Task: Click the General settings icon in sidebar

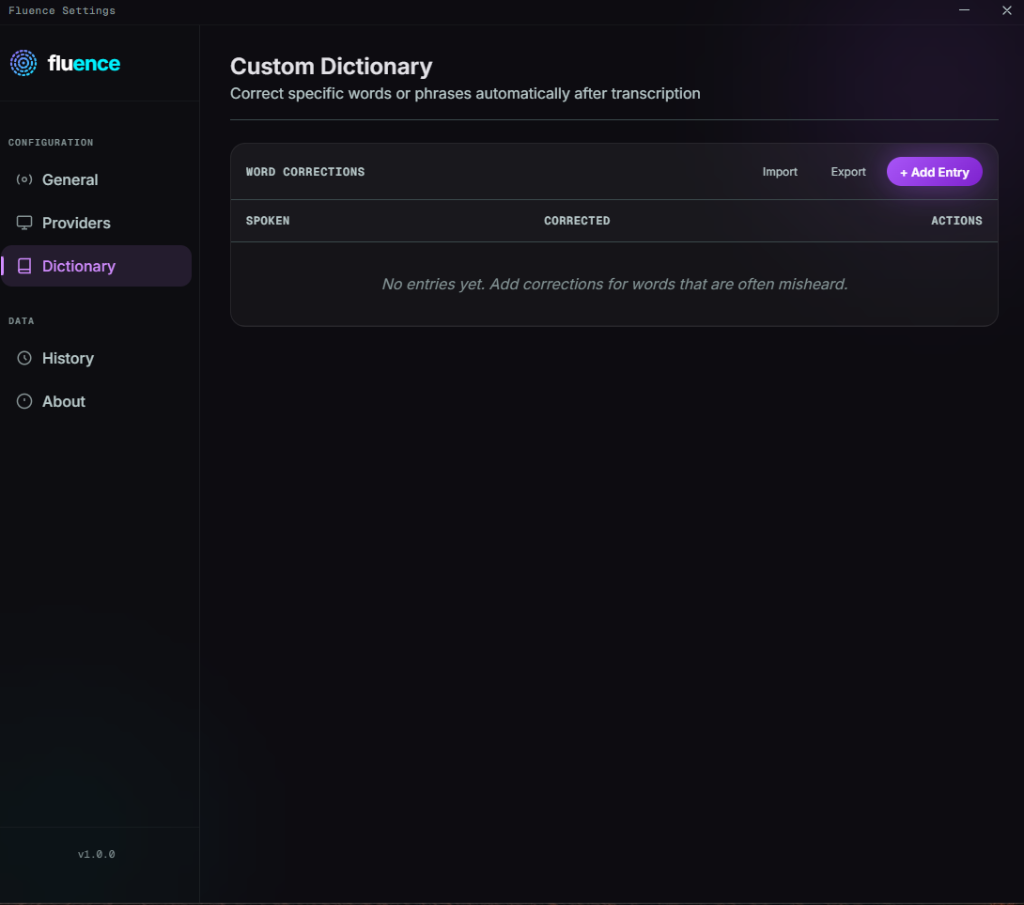Action: (x=24, y=180)
